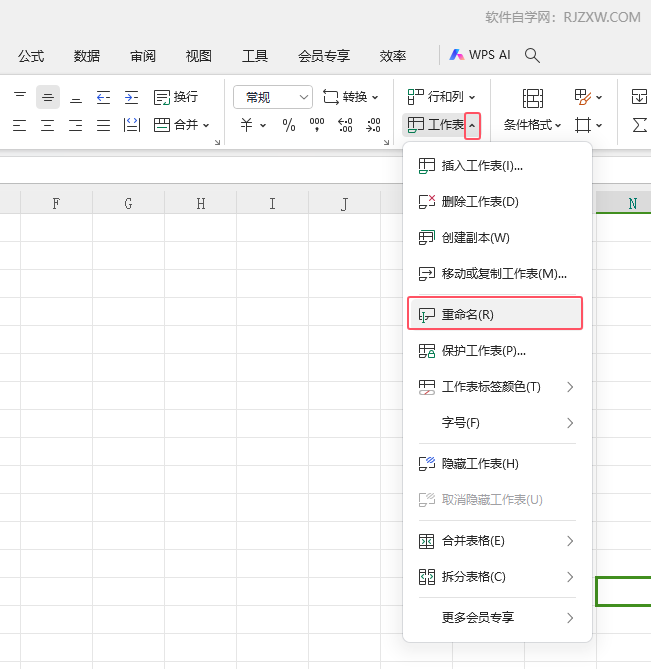This screenshot has width=651, height=669.
Task: Launch WPS AI
Action: [x=480, y=55]
